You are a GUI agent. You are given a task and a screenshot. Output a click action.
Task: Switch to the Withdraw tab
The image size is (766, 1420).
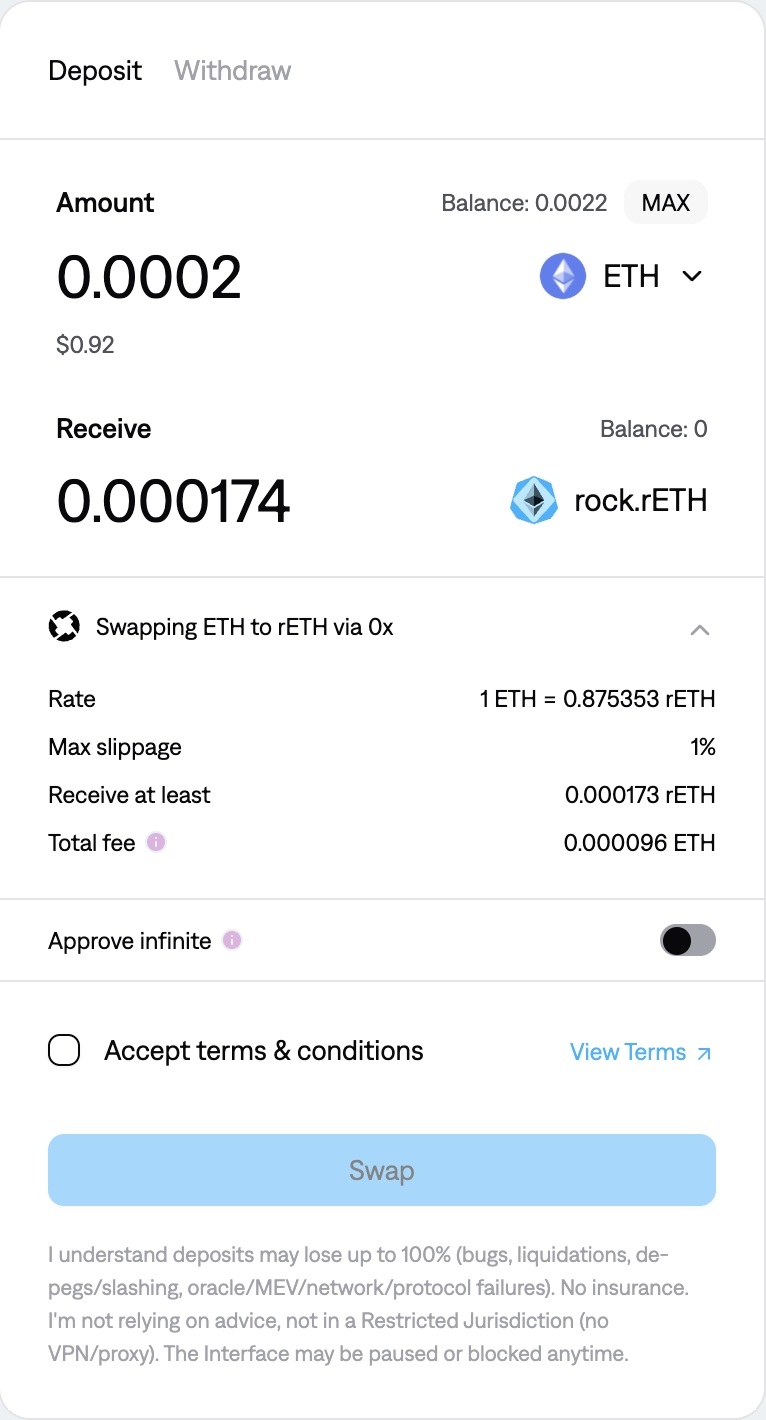(x=232, y=71)
